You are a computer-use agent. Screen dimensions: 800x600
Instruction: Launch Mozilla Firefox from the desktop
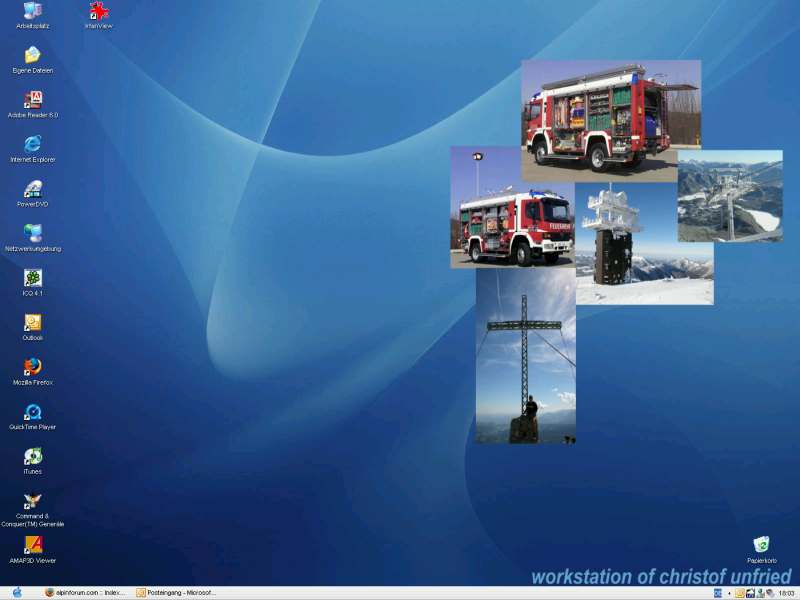[x=33, y=367]
